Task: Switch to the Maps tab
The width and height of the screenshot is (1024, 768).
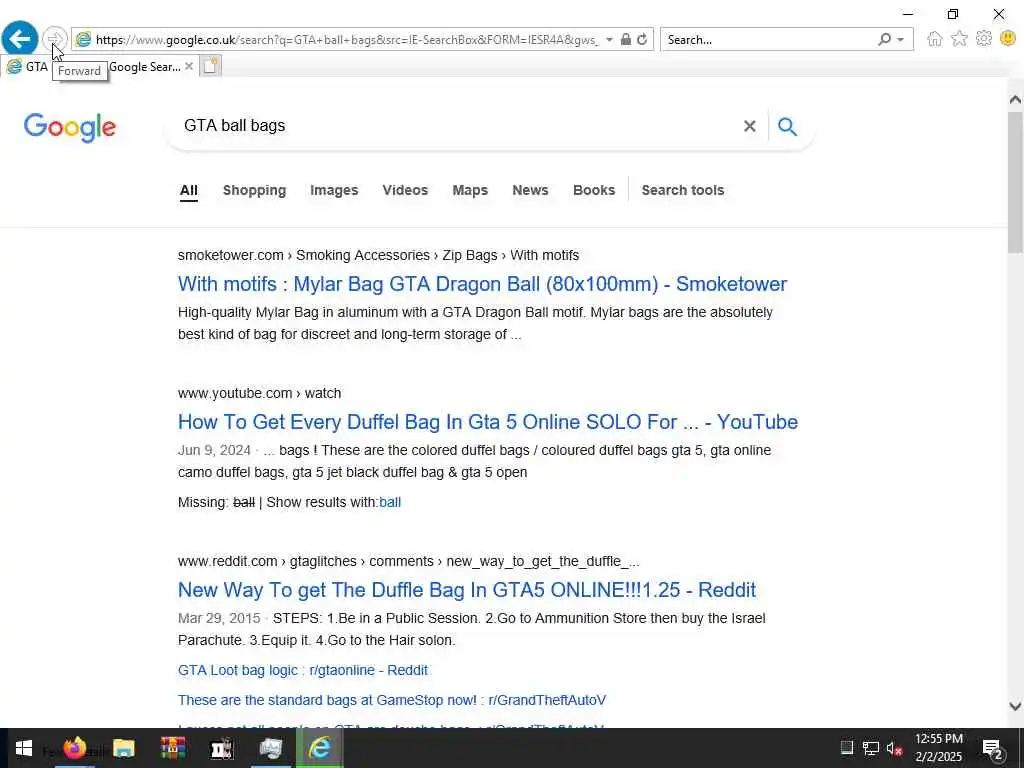Action: tap(470, 190)
